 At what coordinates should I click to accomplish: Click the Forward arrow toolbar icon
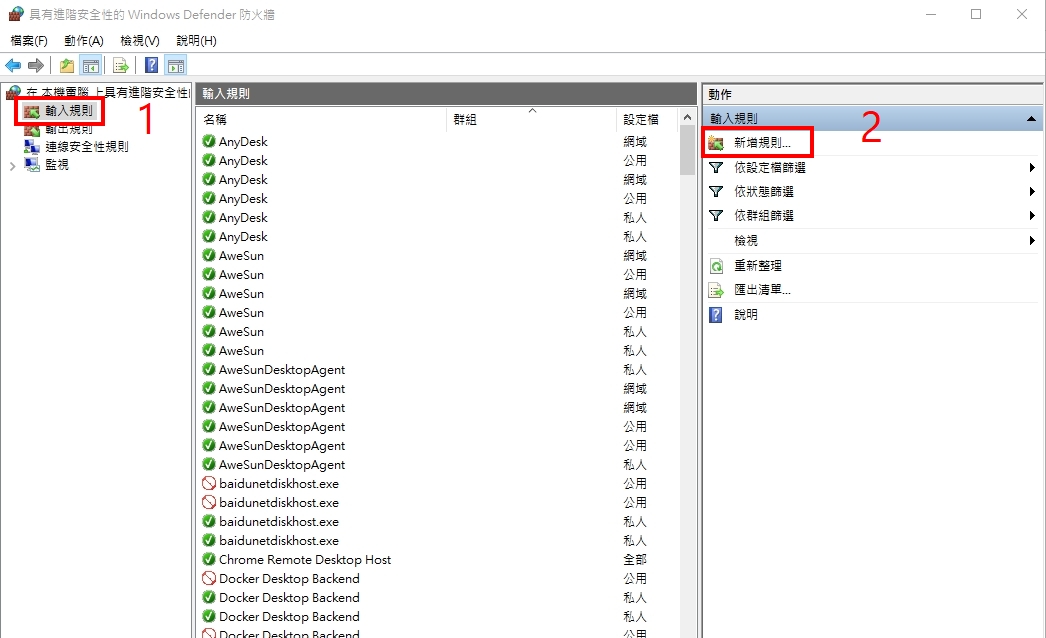tap(36, 65)
